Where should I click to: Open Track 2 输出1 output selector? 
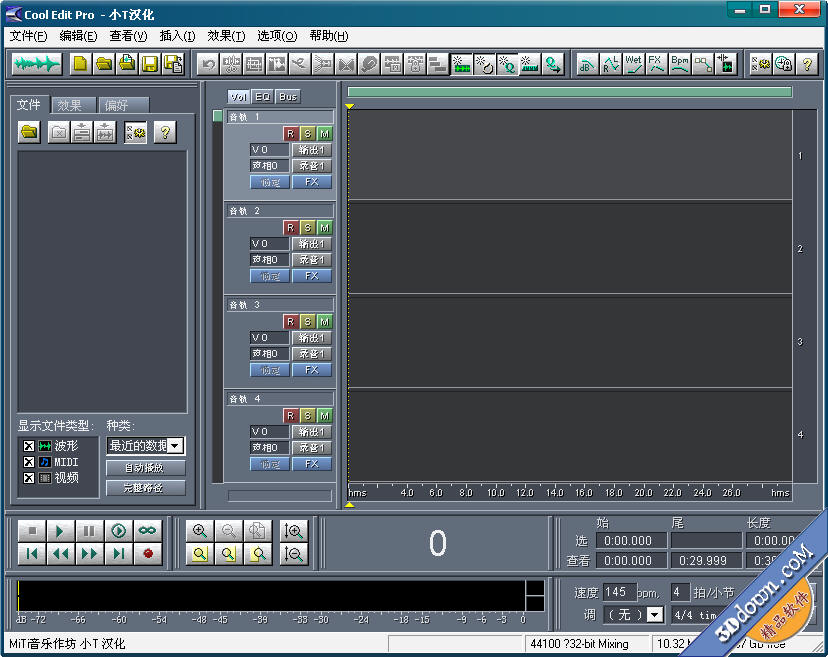click(312, 244)
